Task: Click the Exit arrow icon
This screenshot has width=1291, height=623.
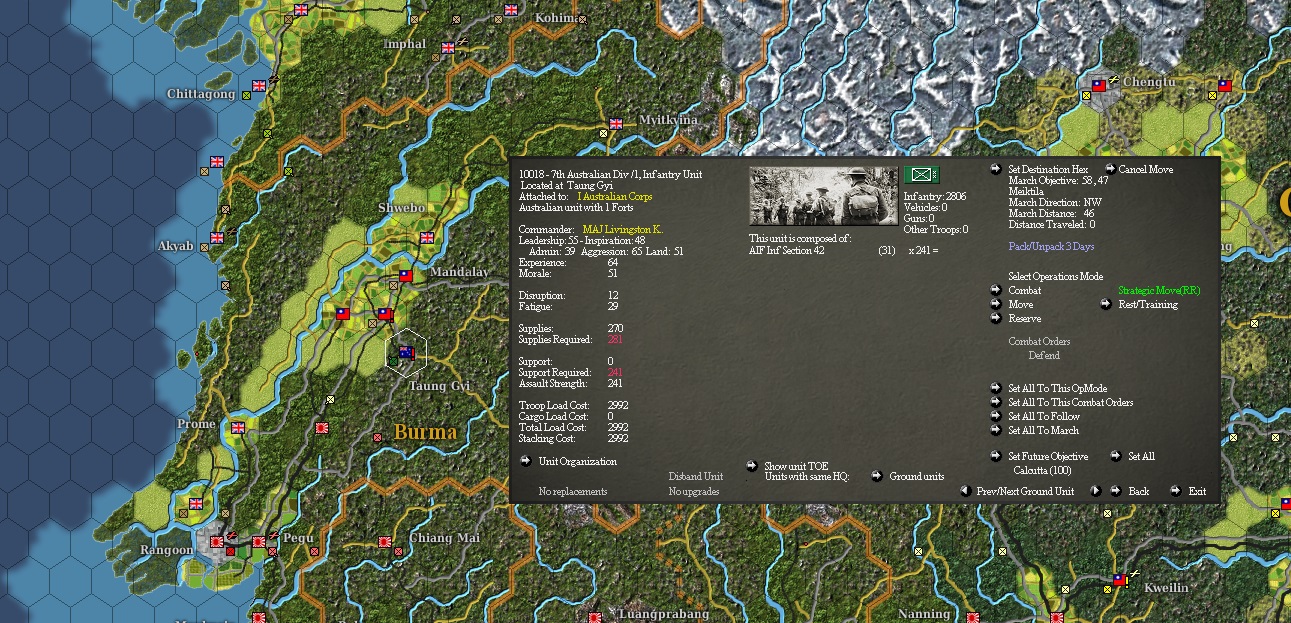Action: 1175,491
